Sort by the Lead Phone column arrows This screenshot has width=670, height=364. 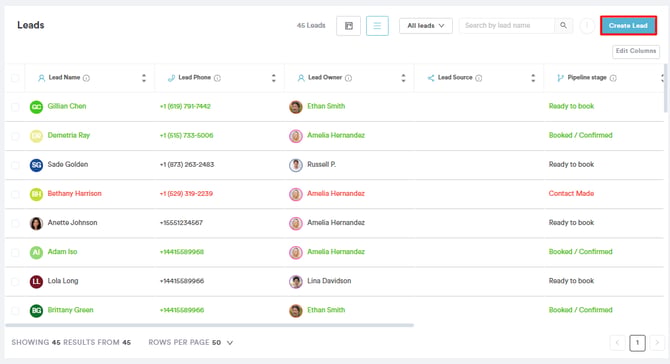point(274,78)
